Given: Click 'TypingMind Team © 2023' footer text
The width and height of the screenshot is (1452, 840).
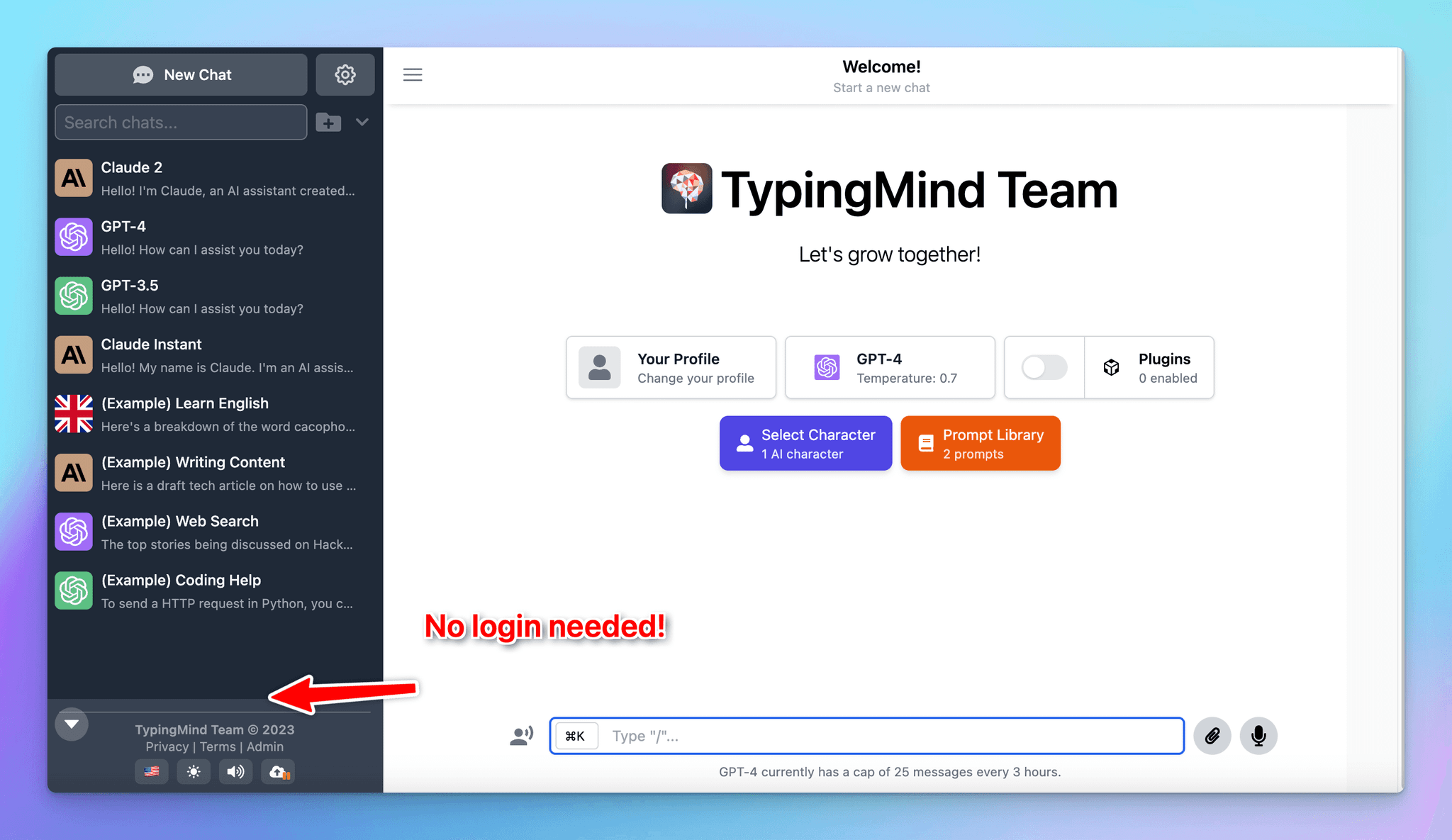Looking at the screenshot, I should pos(215,729).
